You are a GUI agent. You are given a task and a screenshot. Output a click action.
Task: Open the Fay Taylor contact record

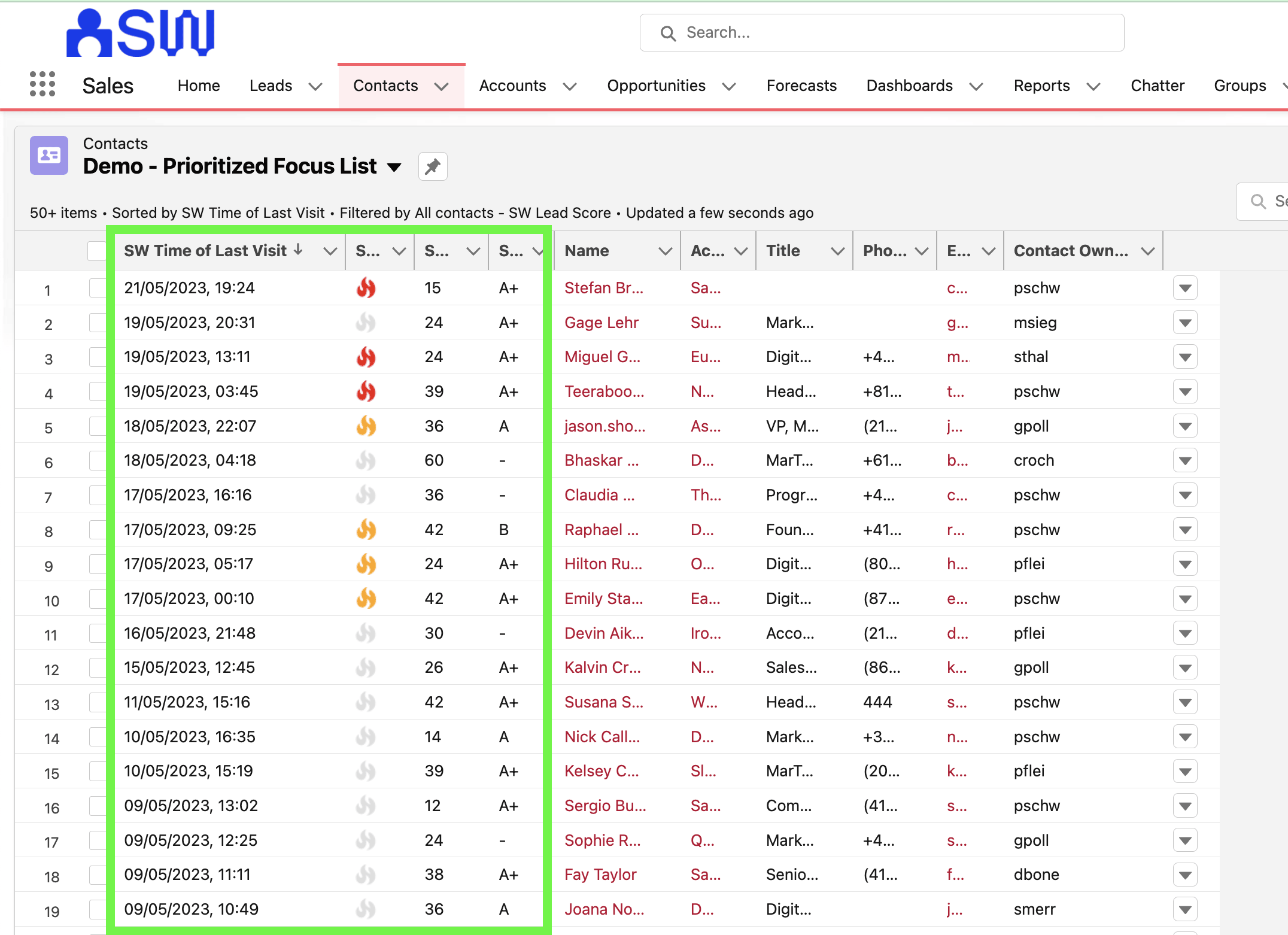point(600,875)
